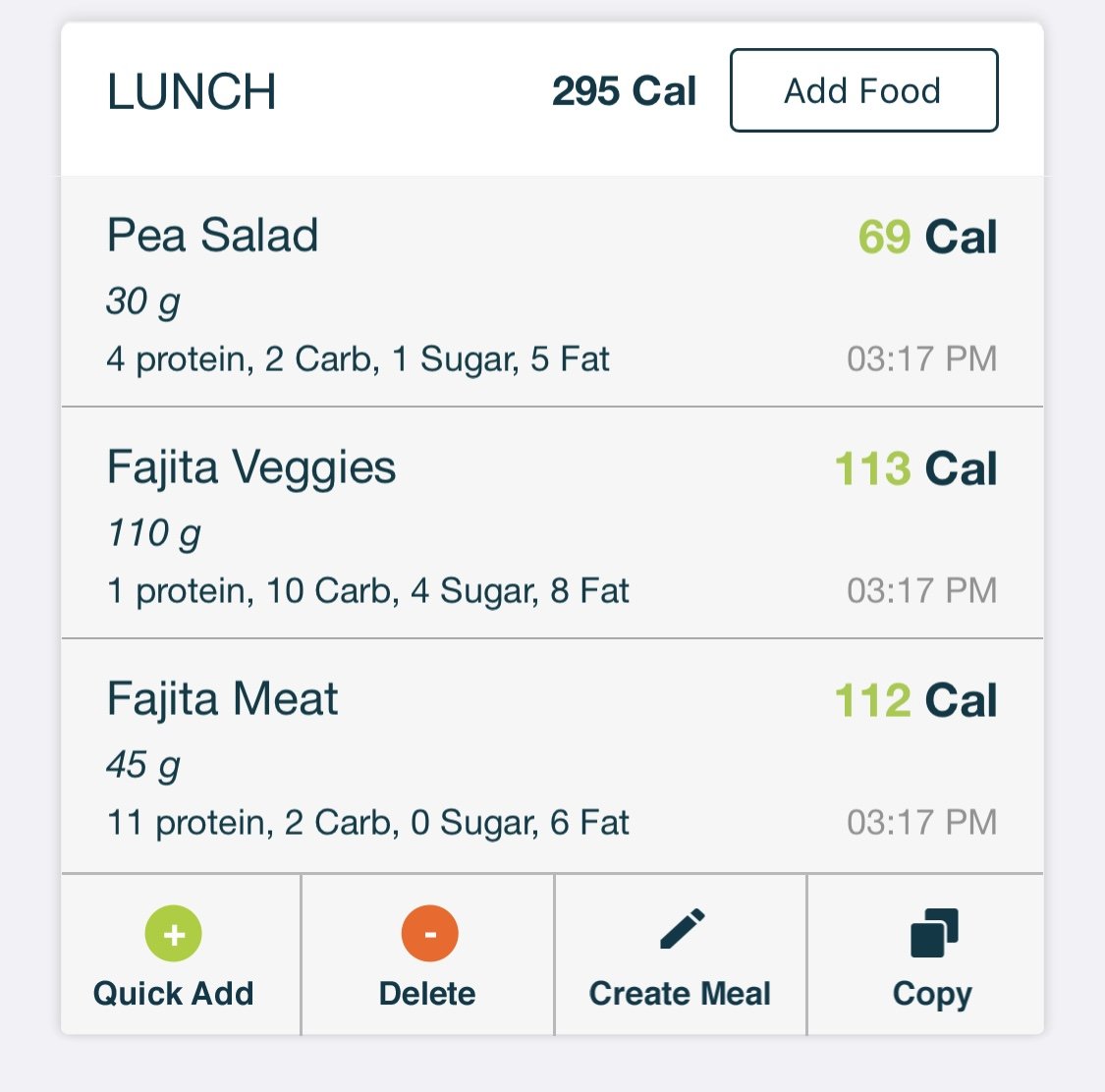Open the Pea Salad entry

(x=552, y=291)
